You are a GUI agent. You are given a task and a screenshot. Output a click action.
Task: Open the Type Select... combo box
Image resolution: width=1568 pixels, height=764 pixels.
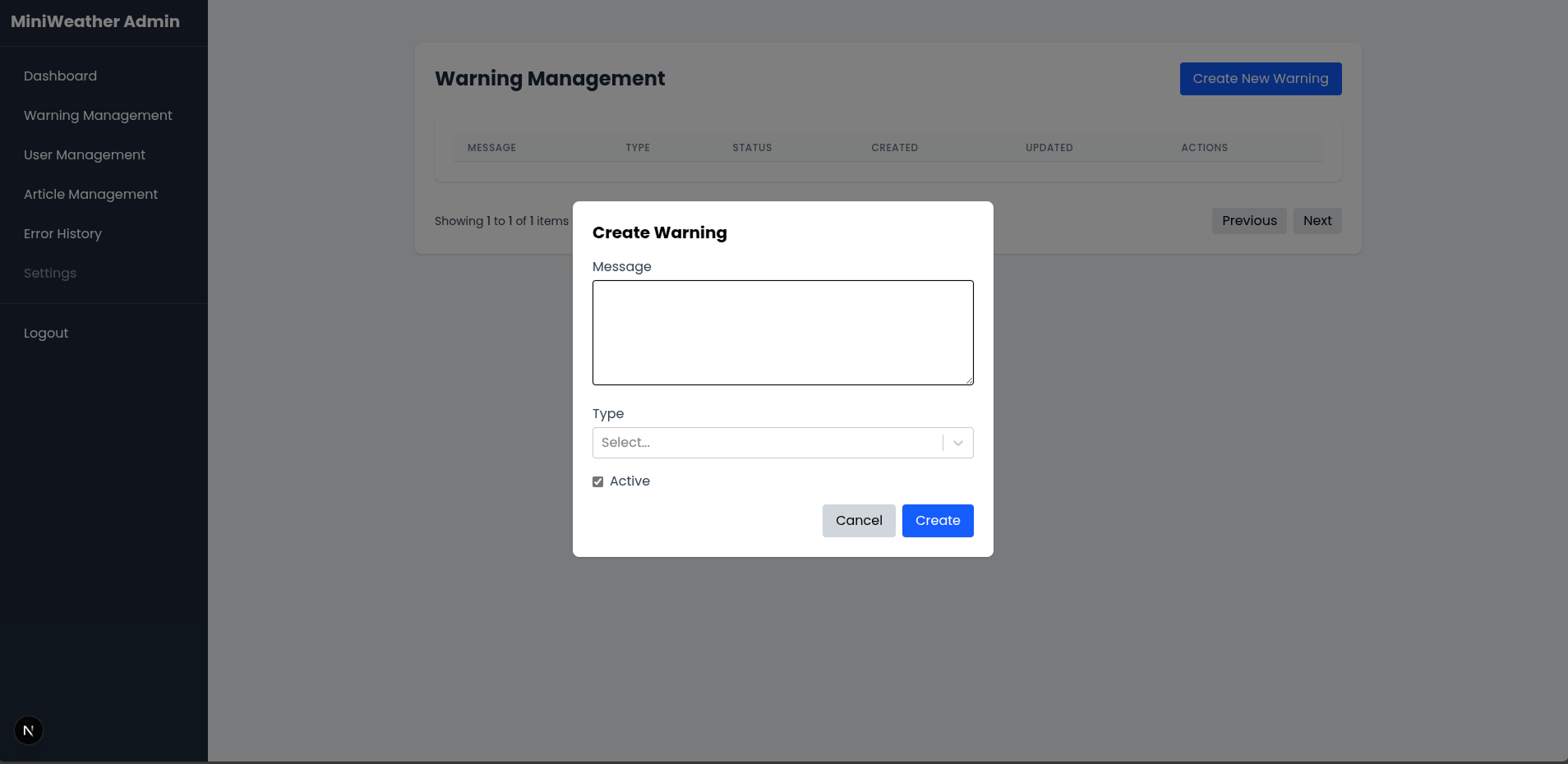[x=782, y=443]
